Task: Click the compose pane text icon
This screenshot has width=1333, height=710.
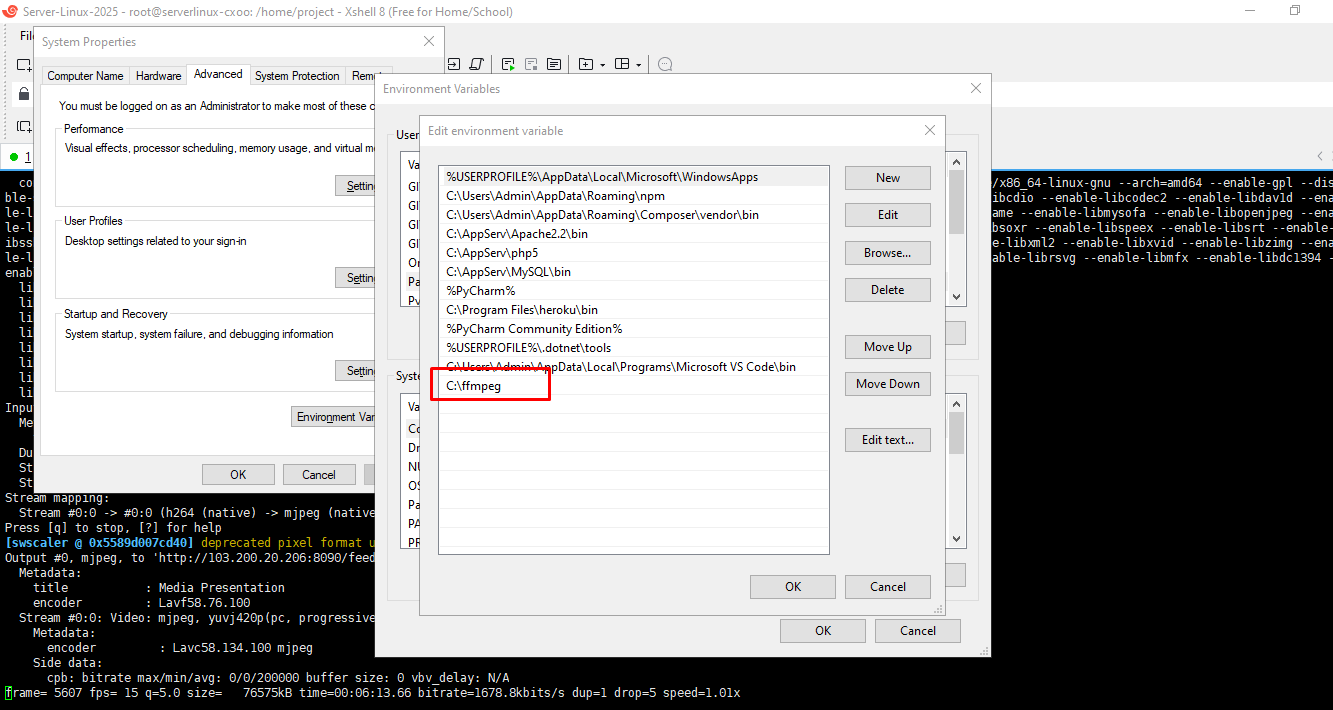Action: coord(554,64)
